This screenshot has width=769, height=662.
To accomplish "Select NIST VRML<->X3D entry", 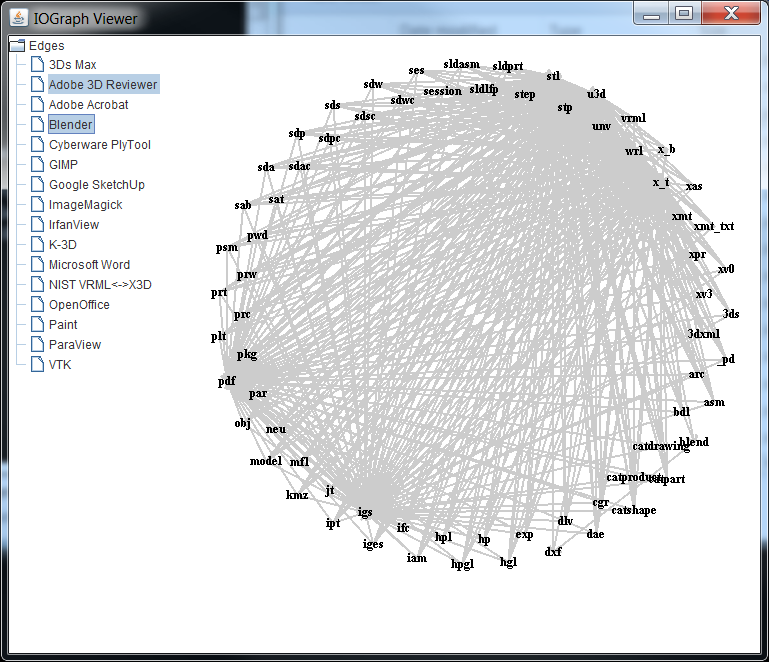I will click(x=100, y=285).
